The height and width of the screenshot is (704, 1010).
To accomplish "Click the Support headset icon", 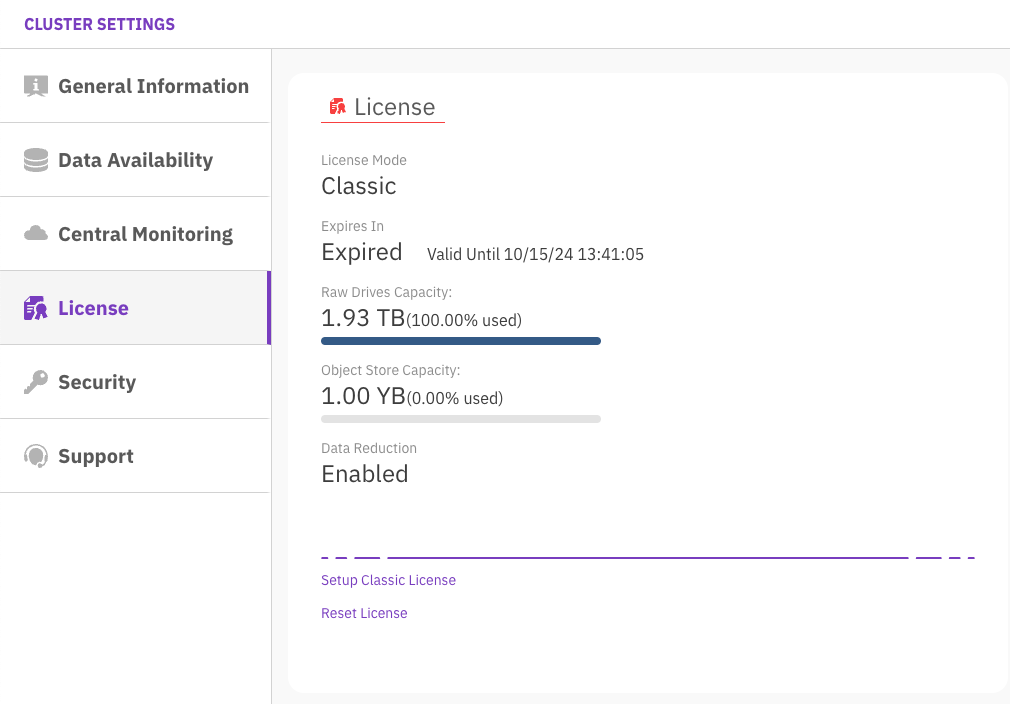I will pos(36,456).
